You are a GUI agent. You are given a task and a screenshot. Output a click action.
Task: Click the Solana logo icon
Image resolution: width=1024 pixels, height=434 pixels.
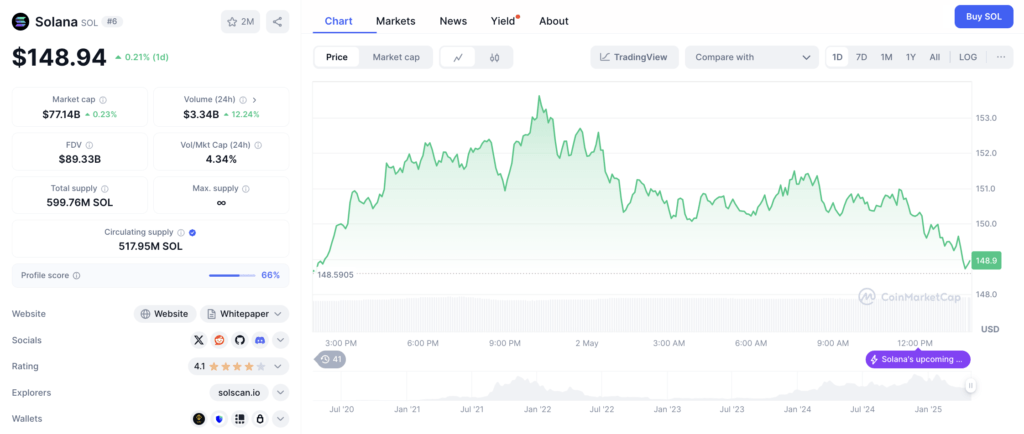[x=21, y=22]
